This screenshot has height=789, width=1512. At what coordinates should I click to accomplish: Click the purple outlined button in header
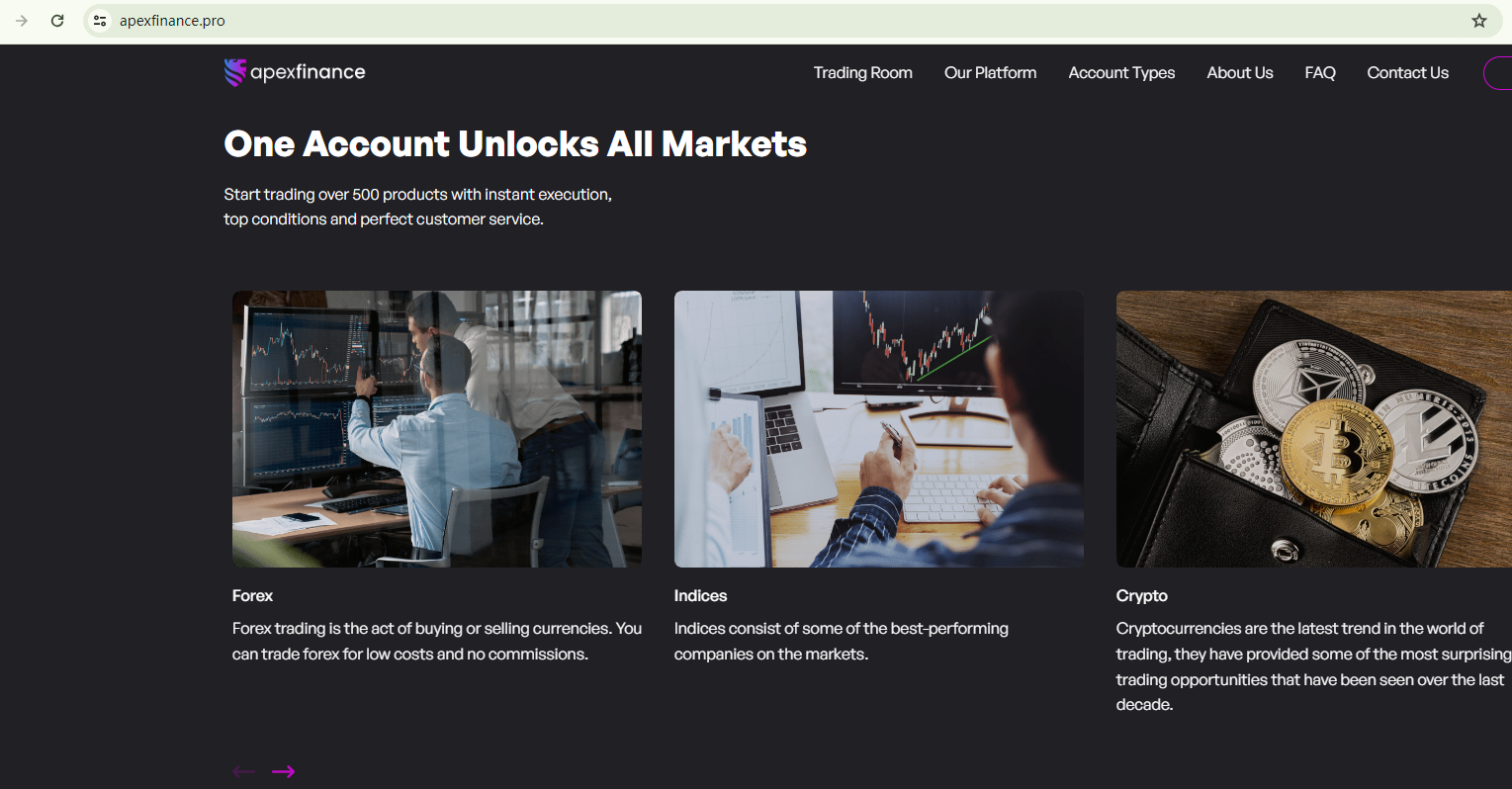tap(1498, 72)
